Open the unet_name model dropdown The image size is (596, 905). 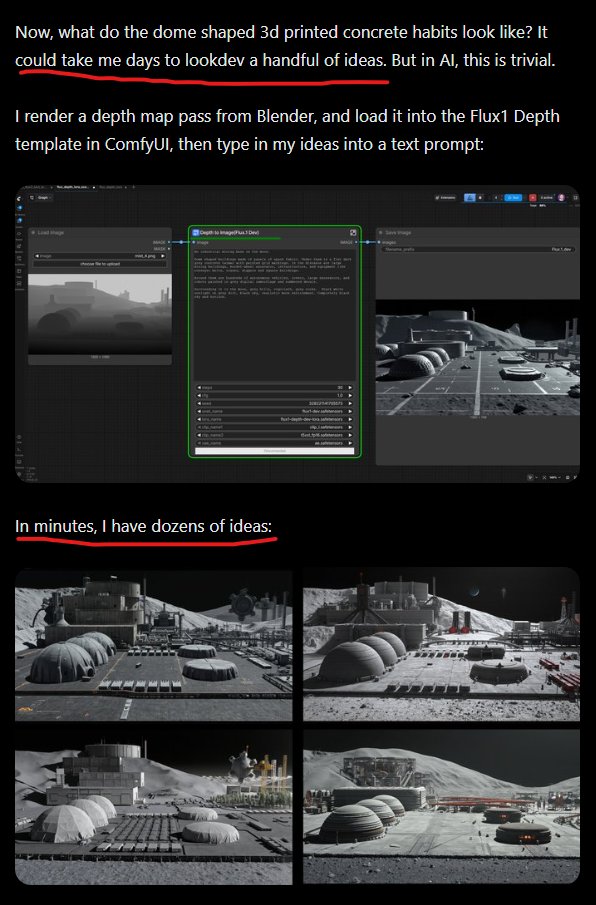click(x=275, y=412)
